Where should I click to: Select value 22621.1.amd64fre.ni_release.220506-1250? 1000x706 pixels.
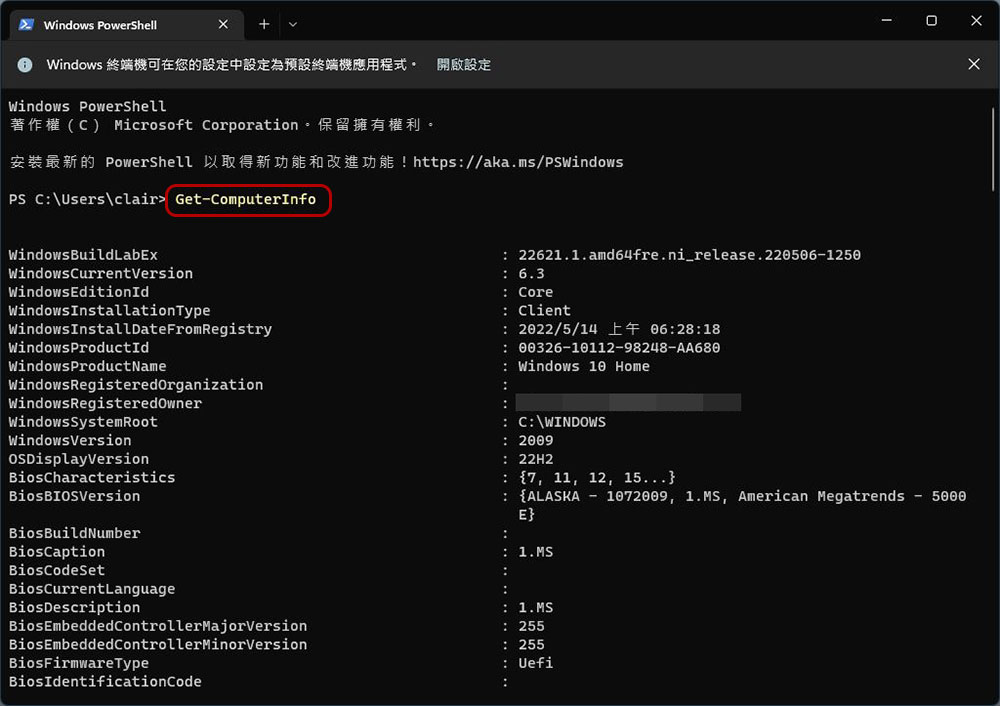tap(689, 255)
